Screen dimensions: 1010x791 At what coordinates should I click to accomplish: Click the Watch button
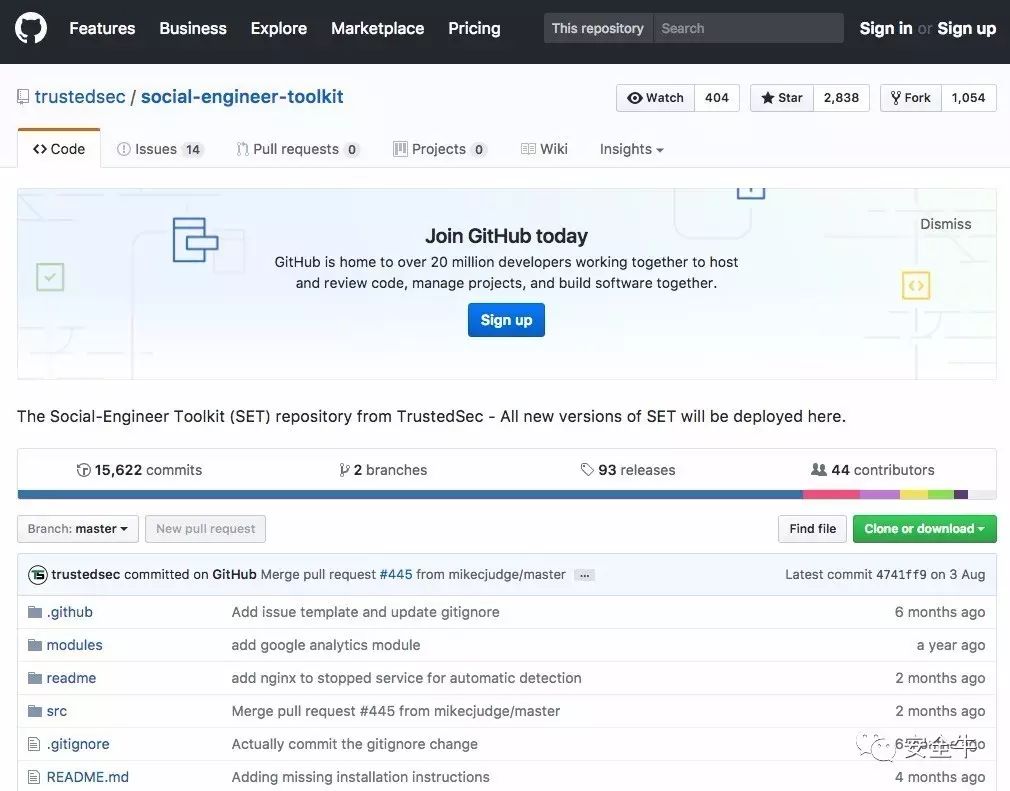coord(655,98)
